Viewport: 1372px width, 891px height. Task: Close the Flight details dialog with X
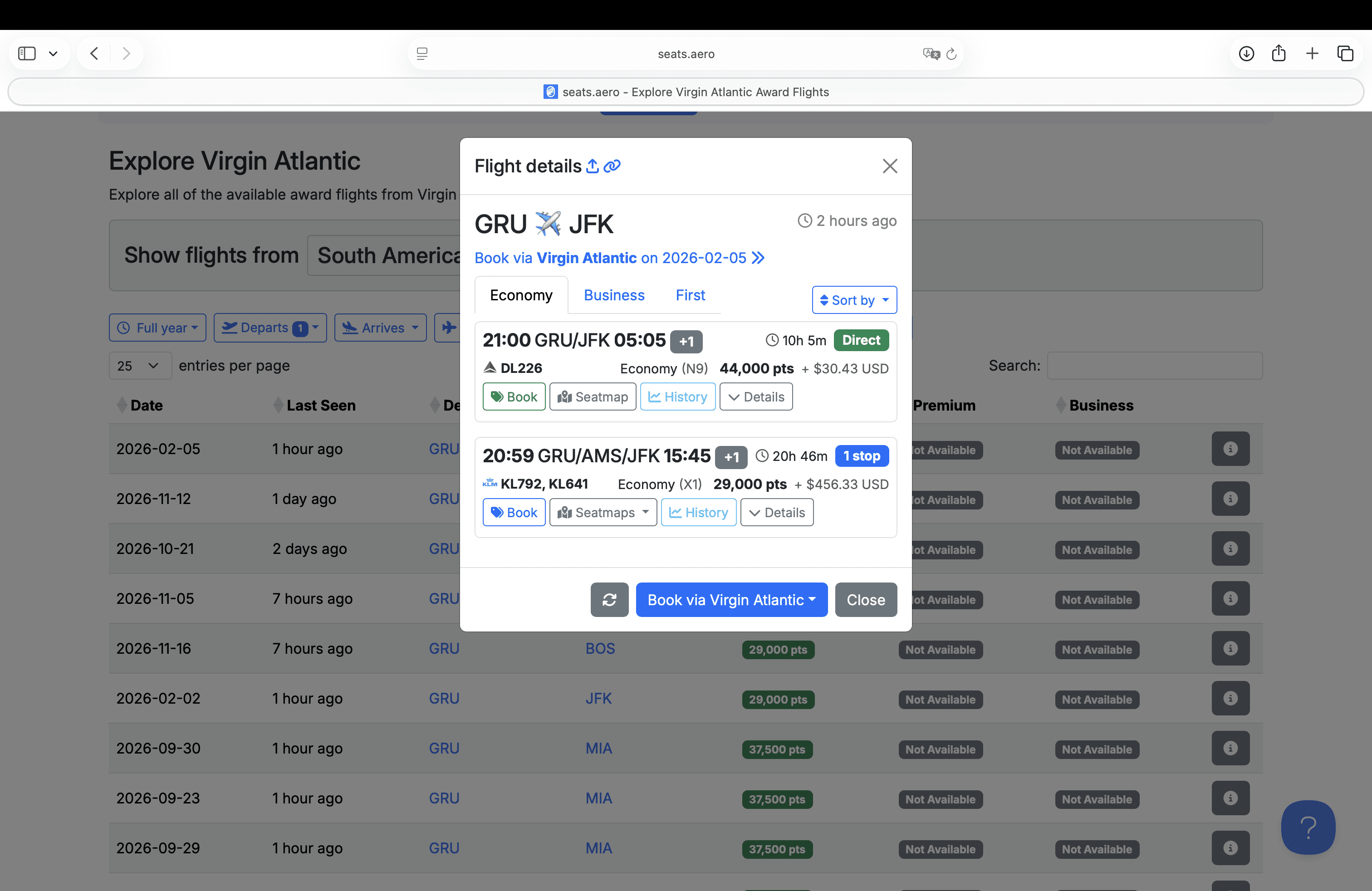click(x=890, y=166)
